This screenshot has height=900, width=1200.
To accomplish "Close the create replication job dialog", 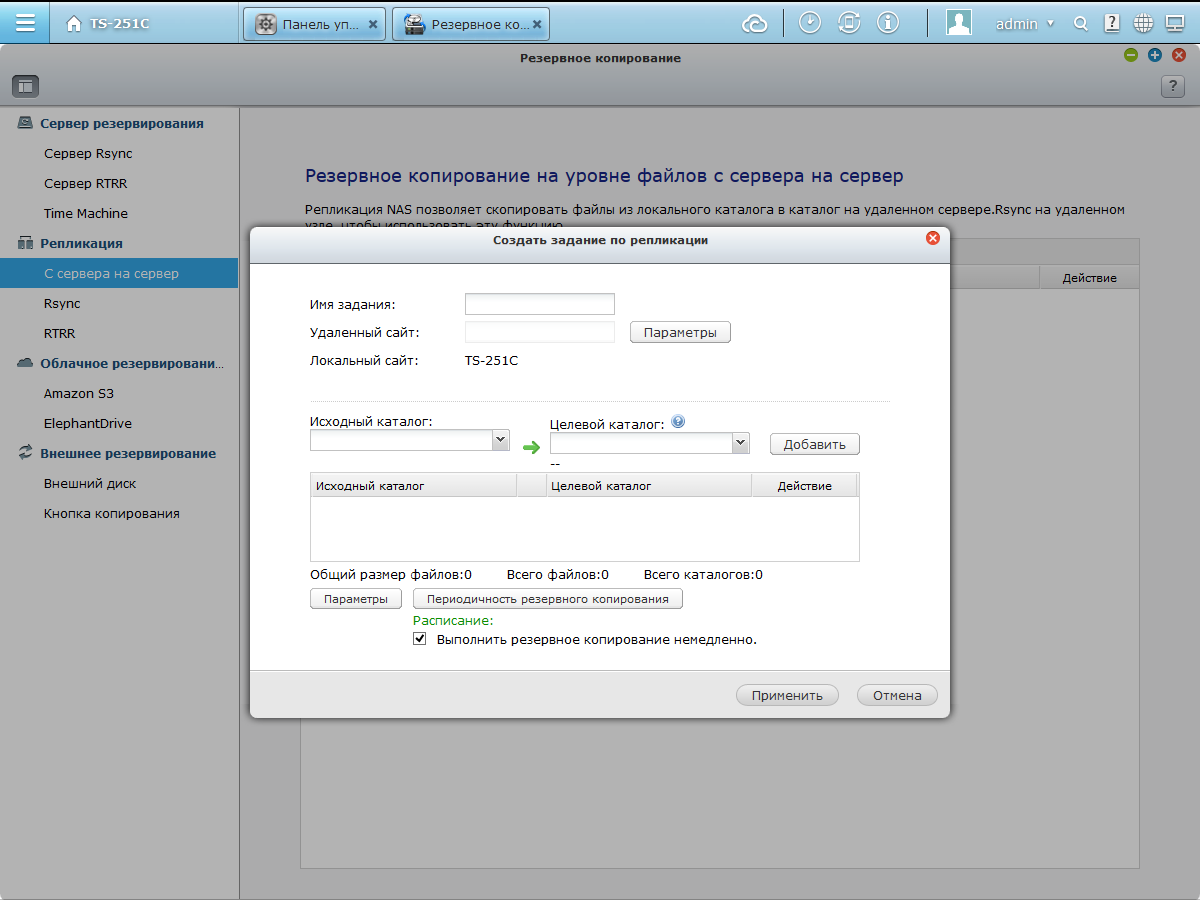I will pyautogui.click(x=932, y=238).
